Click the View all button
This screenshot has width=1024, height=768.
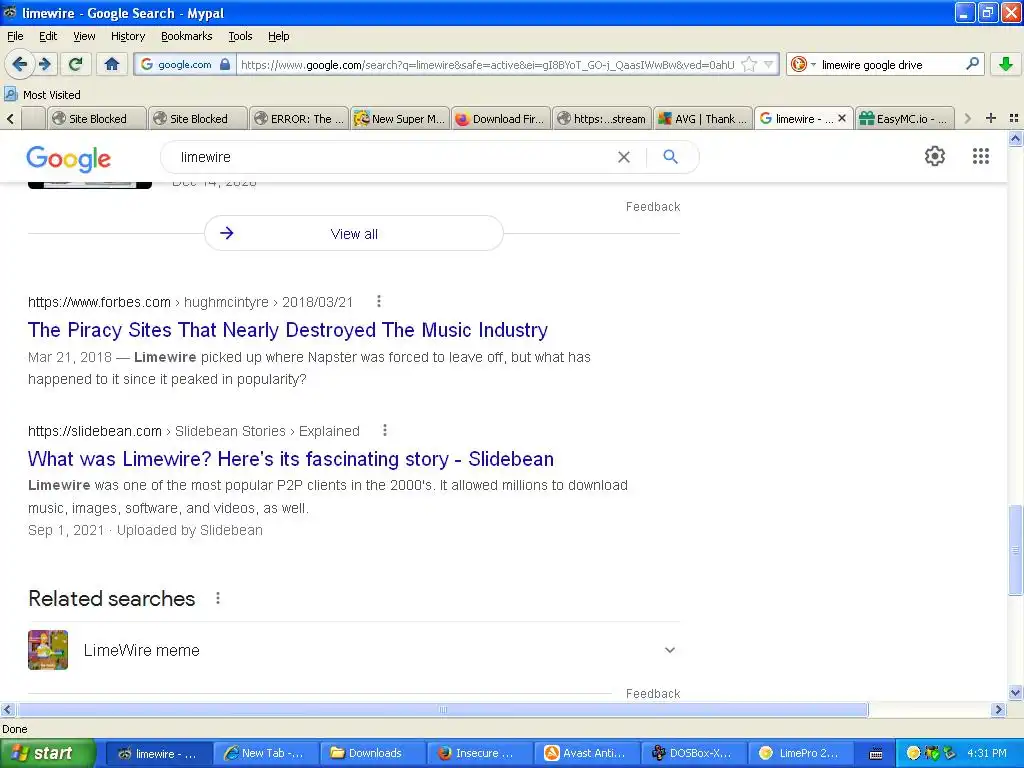pos(354,233)
